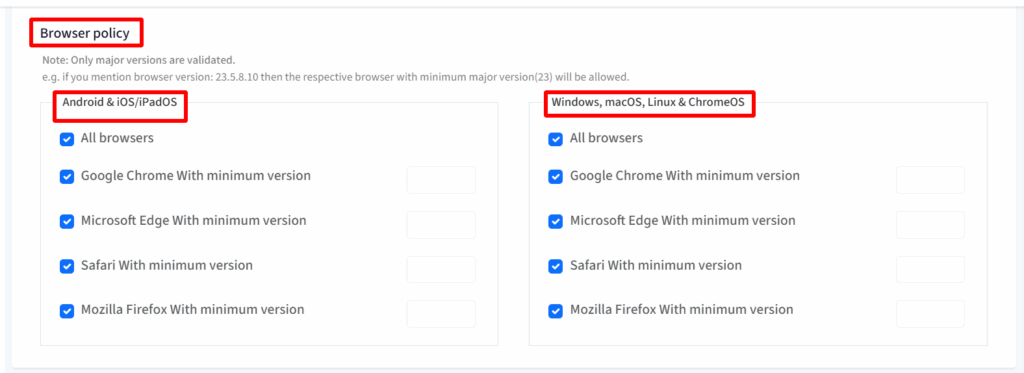The image size is (1024, 373).
Task: Click the 'Browser policy' heading text
Action: coord(85,33)
